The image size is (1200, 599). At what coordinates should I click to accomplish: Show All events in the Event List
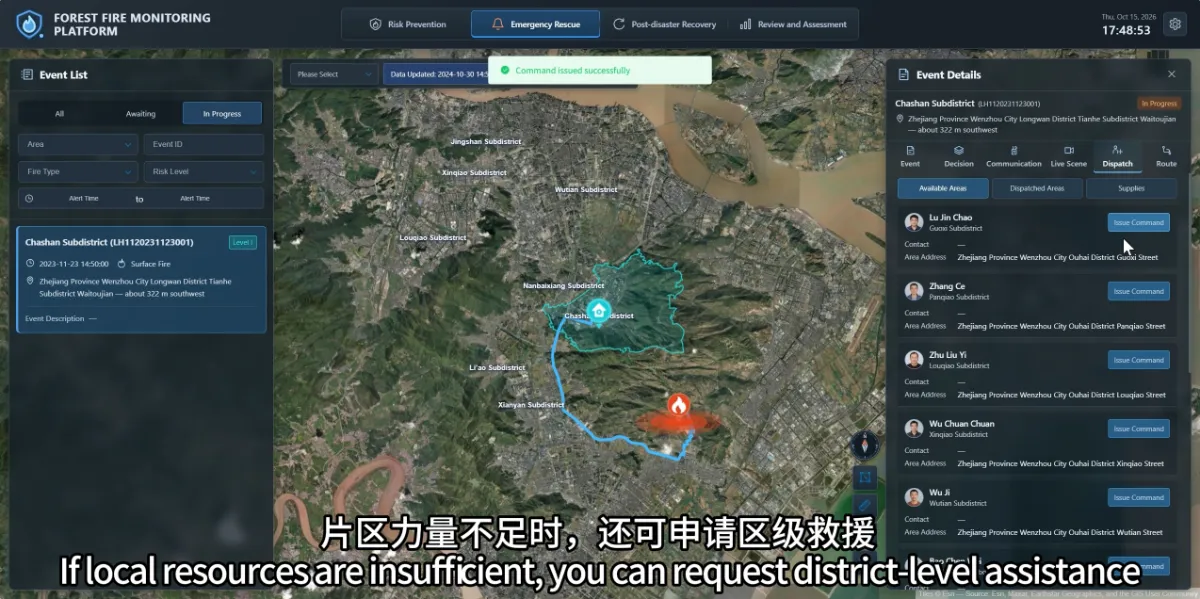tap(59, 114)
